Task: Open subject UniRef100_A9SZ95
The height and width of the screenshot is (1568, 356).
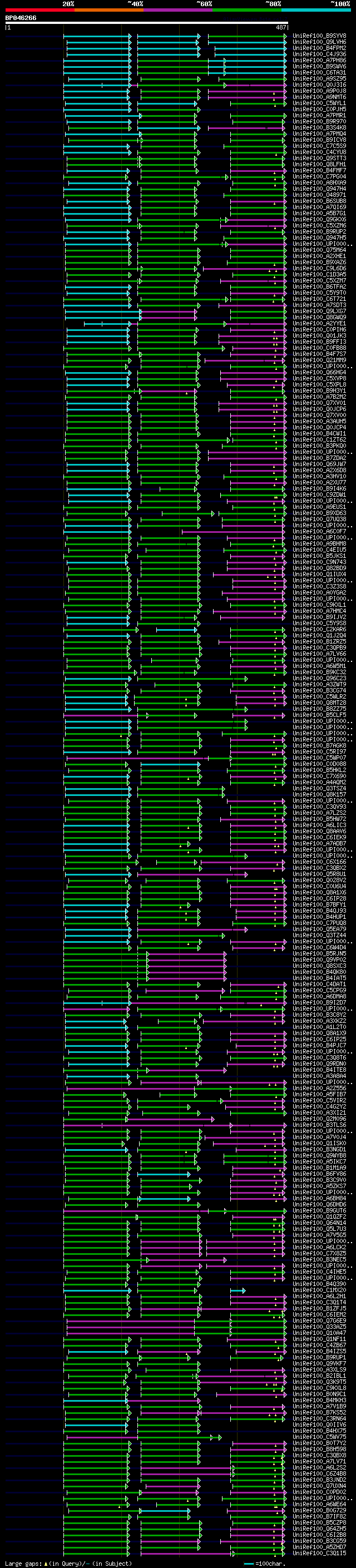Action: pos(319,78)
